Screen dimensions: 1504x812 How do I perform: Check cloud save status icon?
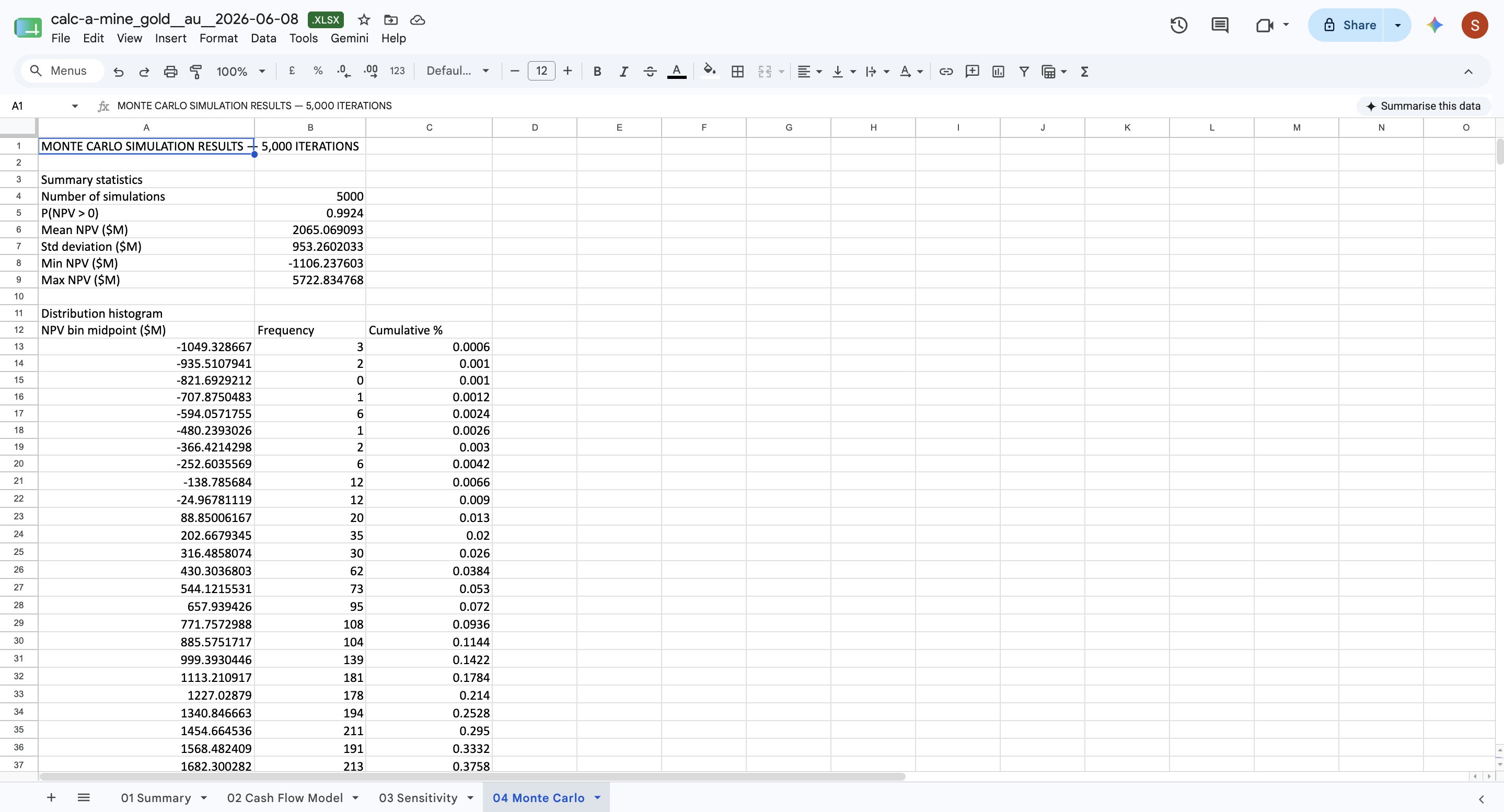pyautogui.click(x=418, y=20)
